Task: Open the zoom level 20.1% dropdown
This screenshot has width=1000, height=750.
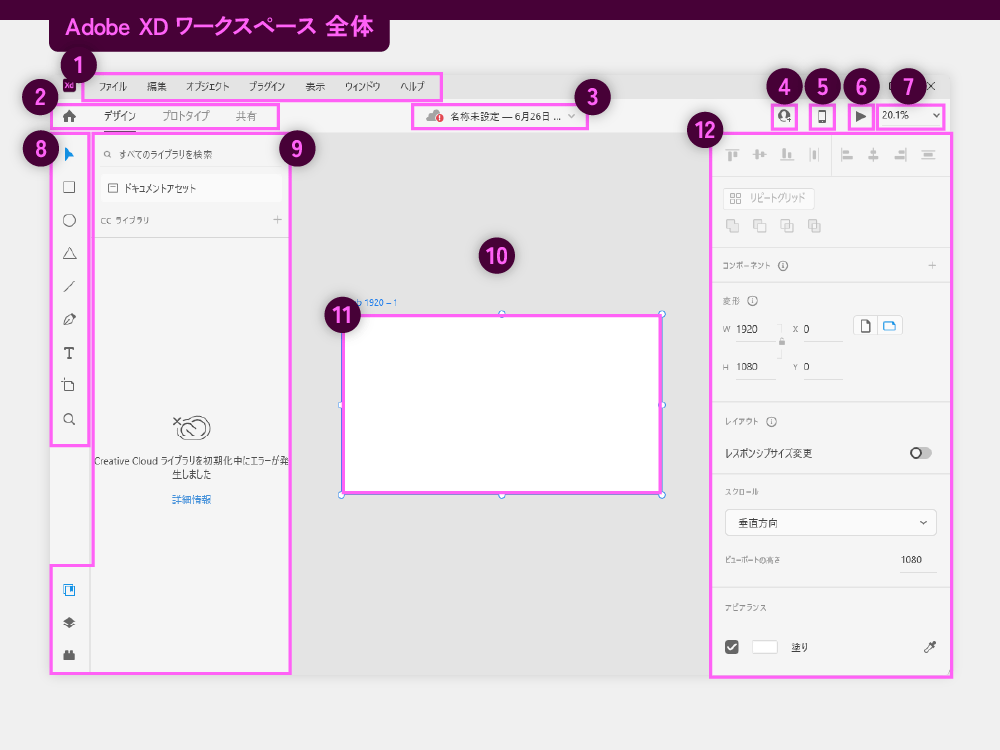Action: (x=911, y=115)
